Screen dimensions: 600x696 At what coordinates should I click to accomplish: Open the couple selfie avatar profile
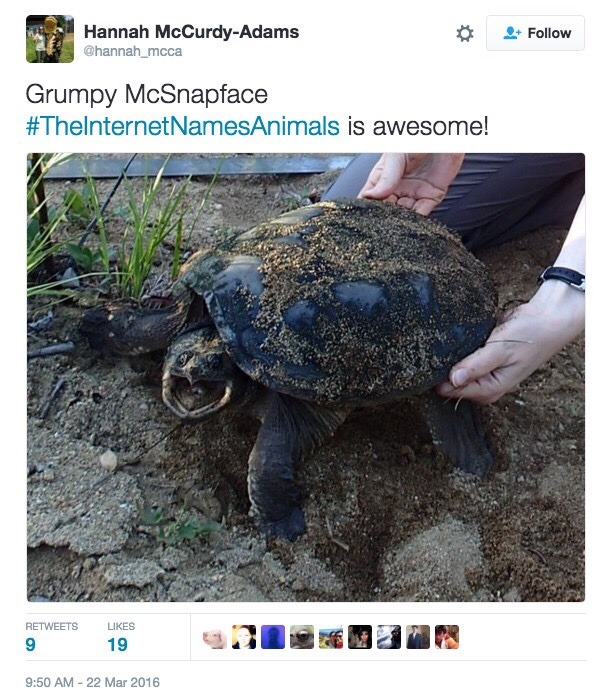tap(331, 637)
